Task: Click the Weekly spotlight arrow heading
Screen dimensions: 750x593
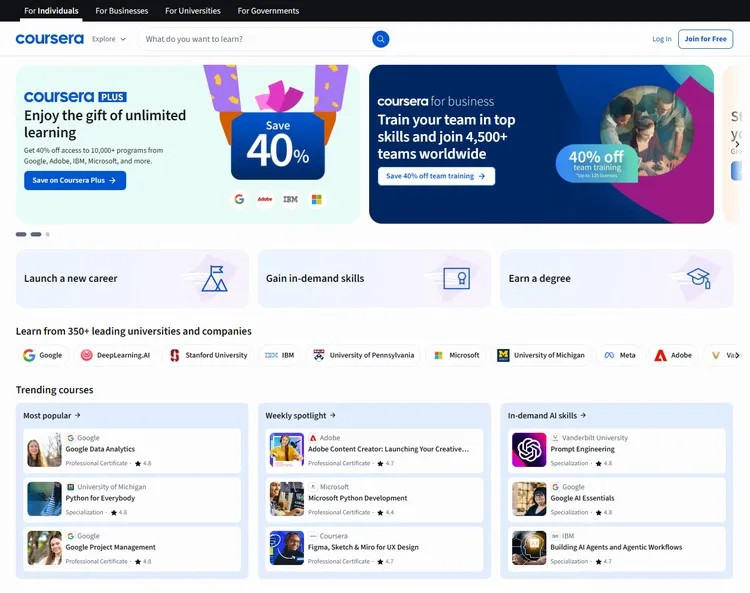Action: [x=300, y=416]
